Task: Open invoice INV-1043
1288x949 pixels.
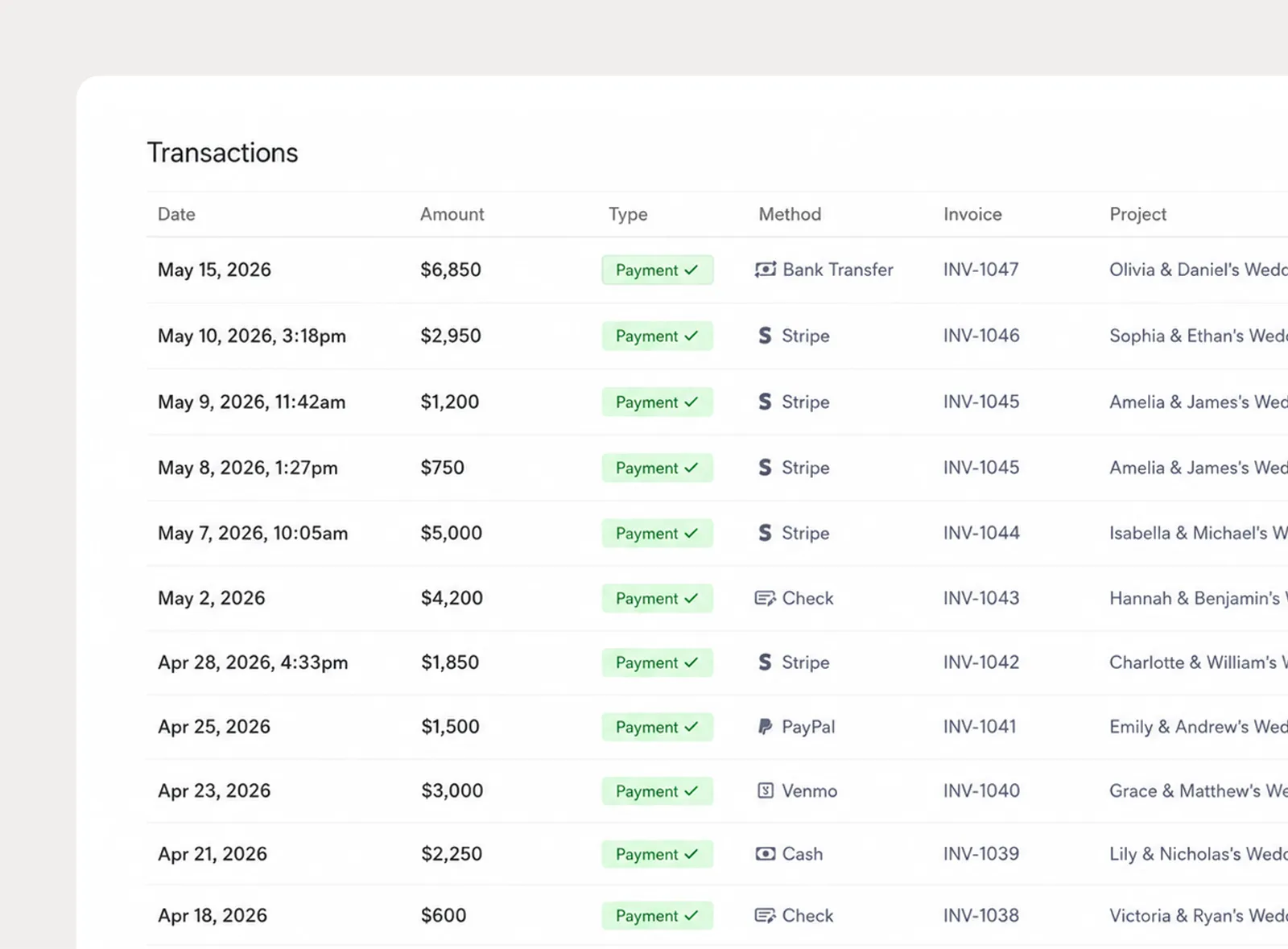Action: (x=981, y=598)
